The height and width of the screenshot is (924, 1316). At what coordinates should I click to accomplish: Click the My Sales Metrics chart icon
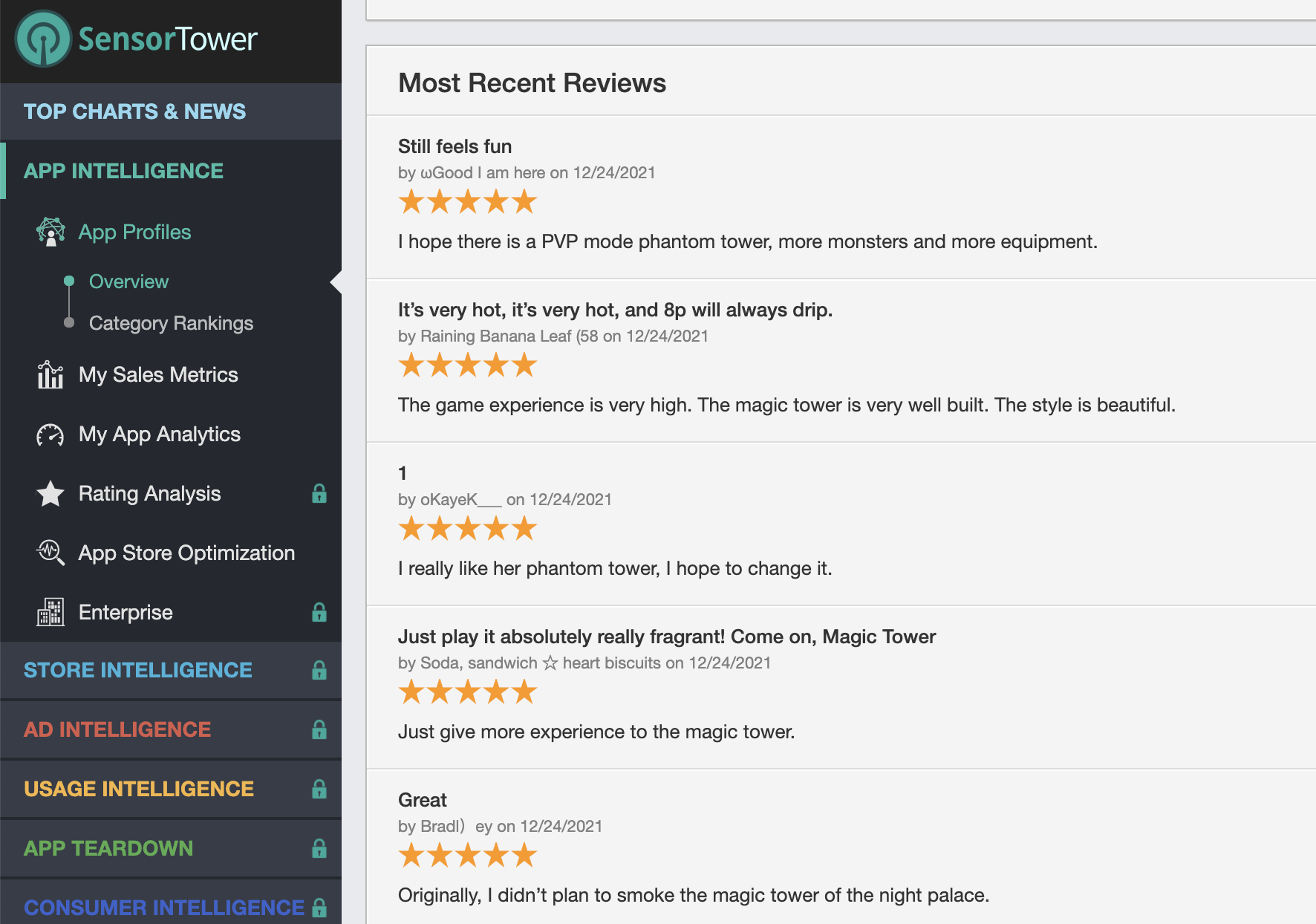[x=51, y=375]
